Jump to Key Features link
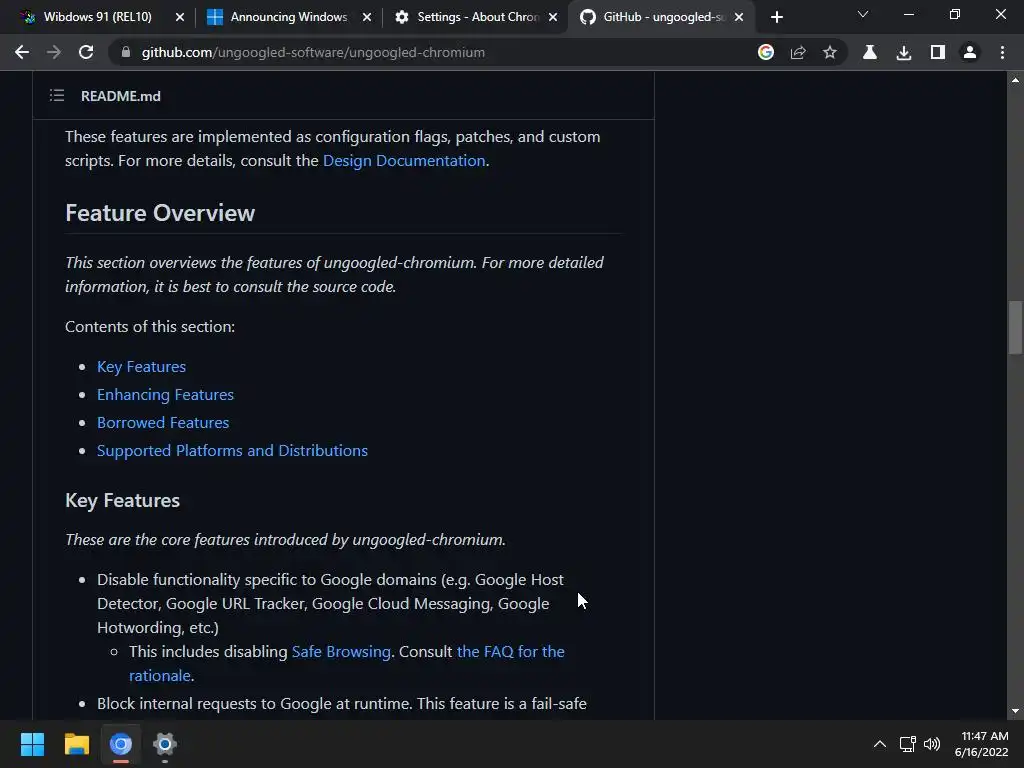 [x=141, y=367]
